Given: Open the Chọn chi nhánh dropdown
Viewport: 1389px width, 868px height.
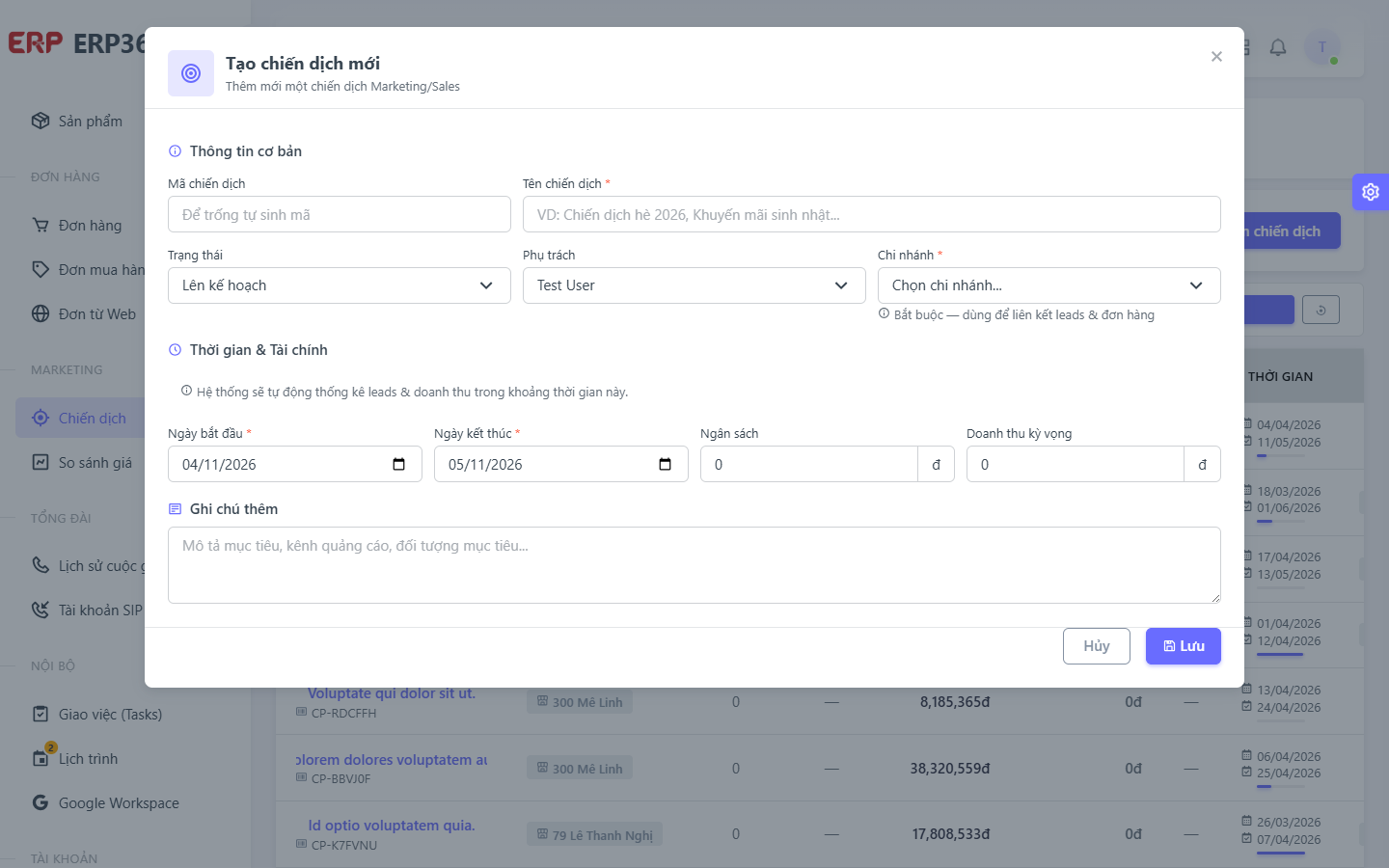Looking at the screenshot, I should click(x=1049, y=285).
